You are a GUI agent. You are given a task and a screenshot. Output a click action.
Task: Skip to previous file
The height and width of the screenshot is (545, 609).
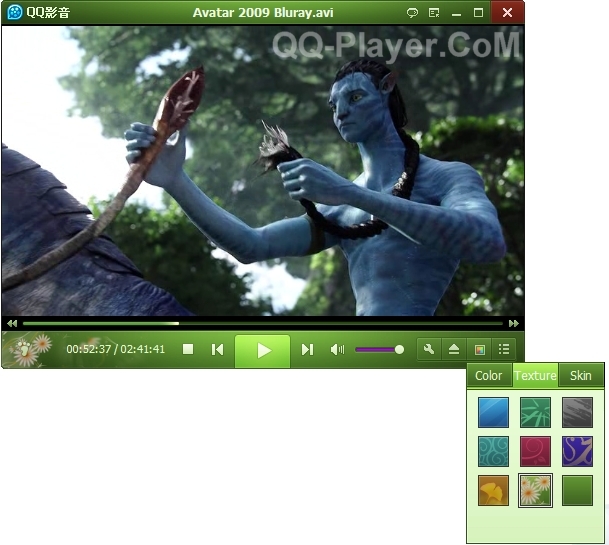pos(218,350)
